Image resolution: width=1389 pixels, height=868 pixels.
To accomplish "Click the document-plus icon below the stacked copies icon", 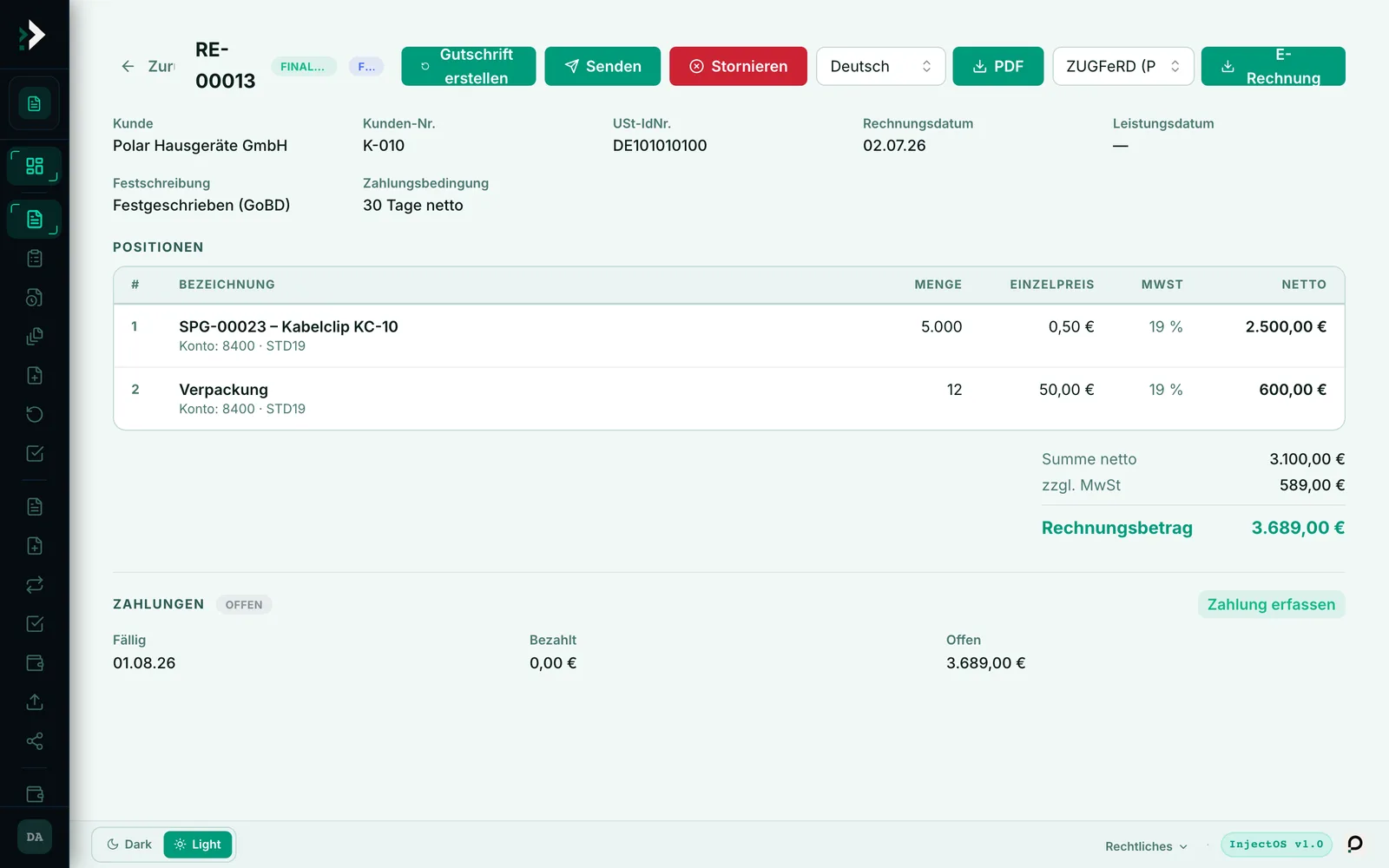I will (35, 376).
